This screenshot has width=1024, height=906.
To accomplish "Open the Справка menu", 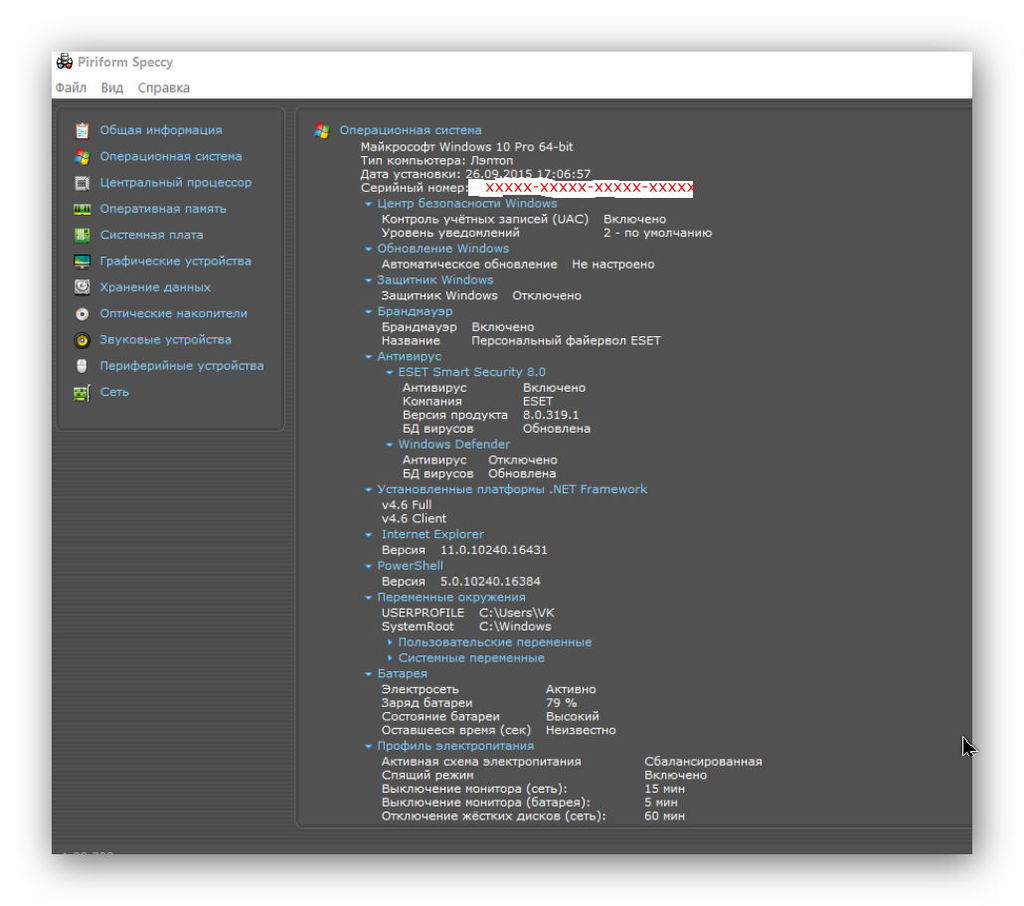I will [x=163, y=88].
